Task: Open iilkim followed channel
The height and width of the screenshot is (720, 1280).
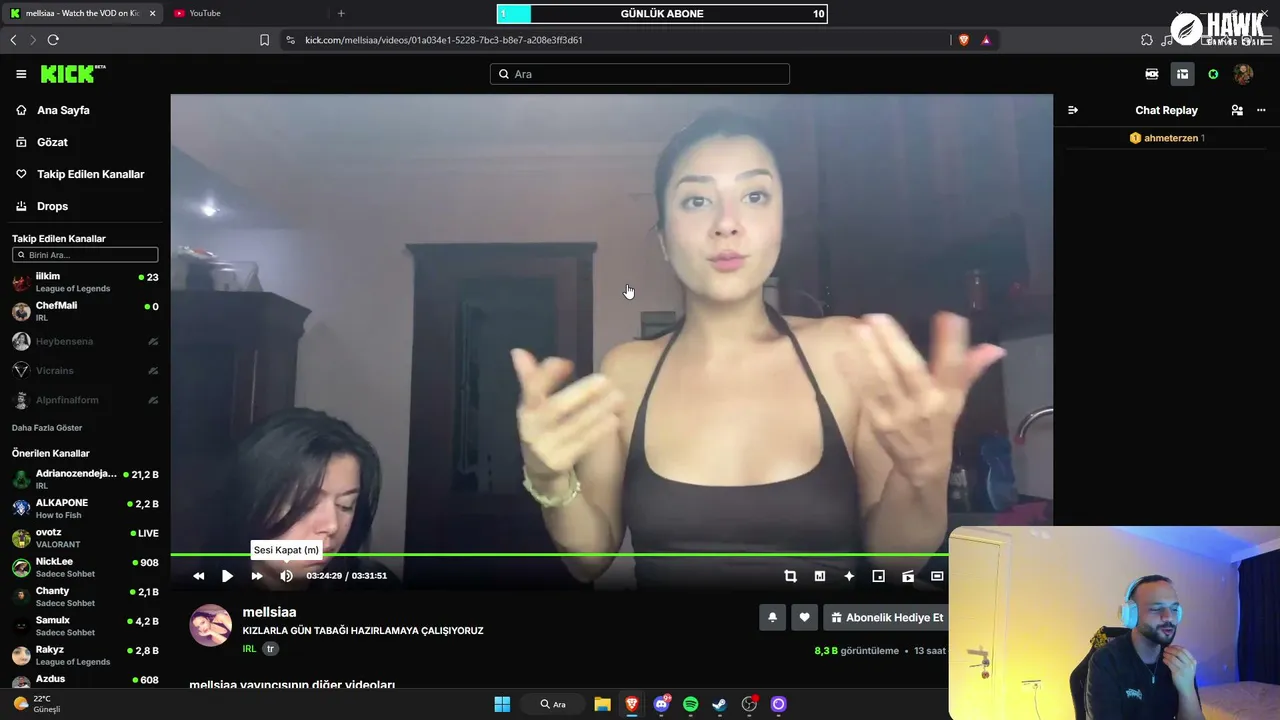Action: [85, 282]
